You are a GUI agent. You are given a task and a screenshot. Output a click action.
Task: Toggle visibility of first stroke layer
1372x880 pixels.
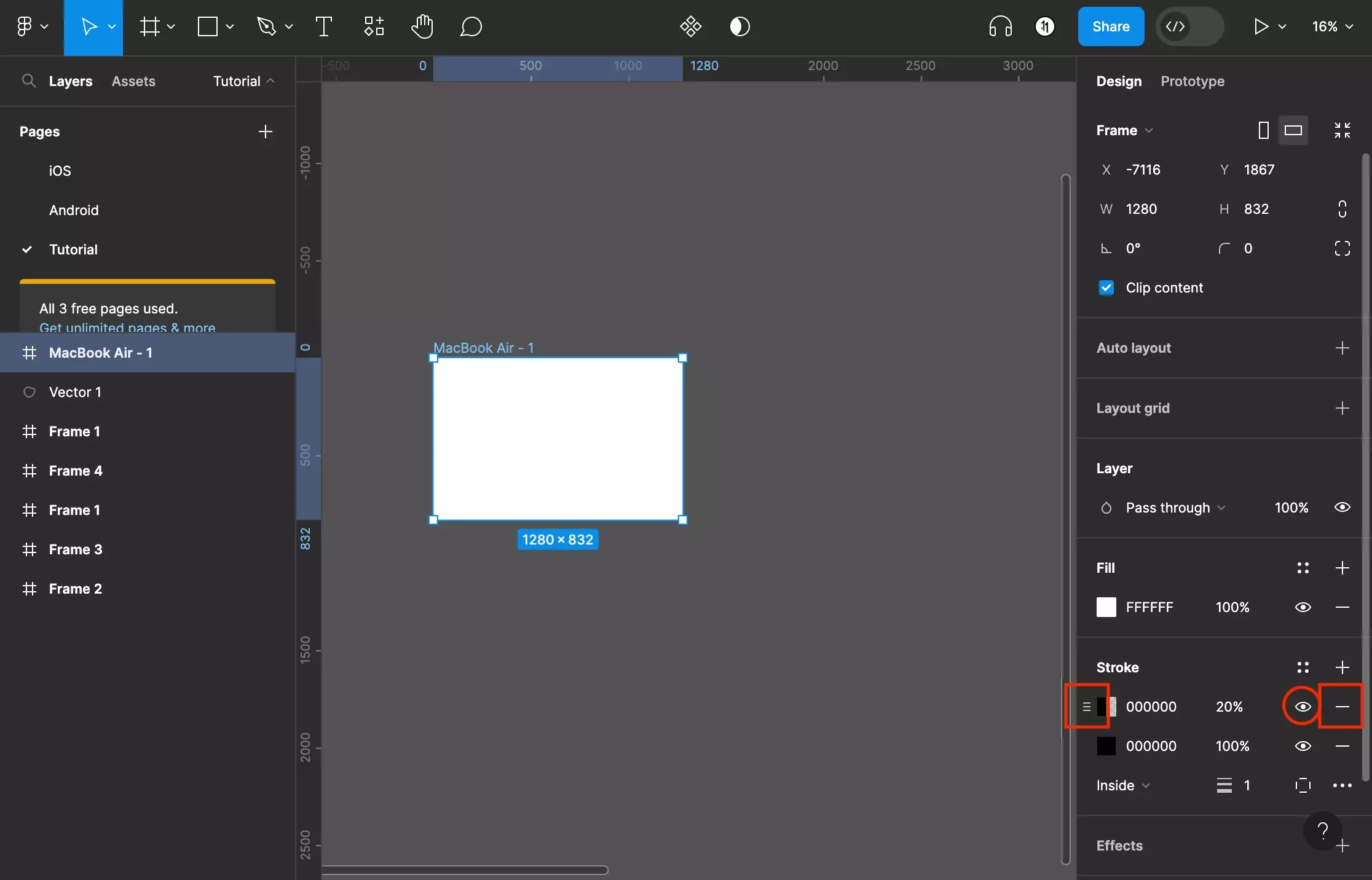pyautogui.click(x=1303, y=707)
